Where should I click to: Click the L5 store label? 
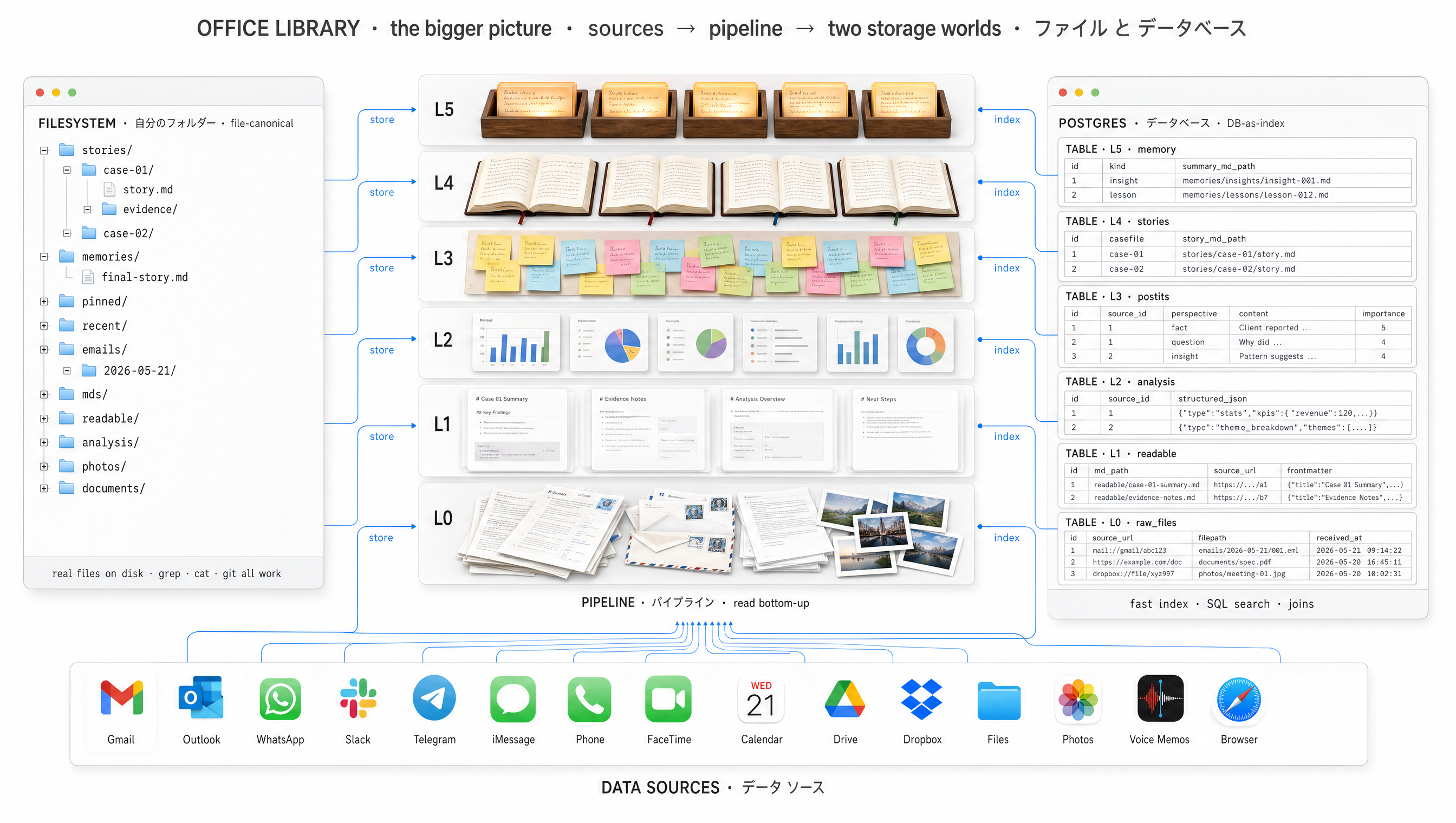(382, 119)
